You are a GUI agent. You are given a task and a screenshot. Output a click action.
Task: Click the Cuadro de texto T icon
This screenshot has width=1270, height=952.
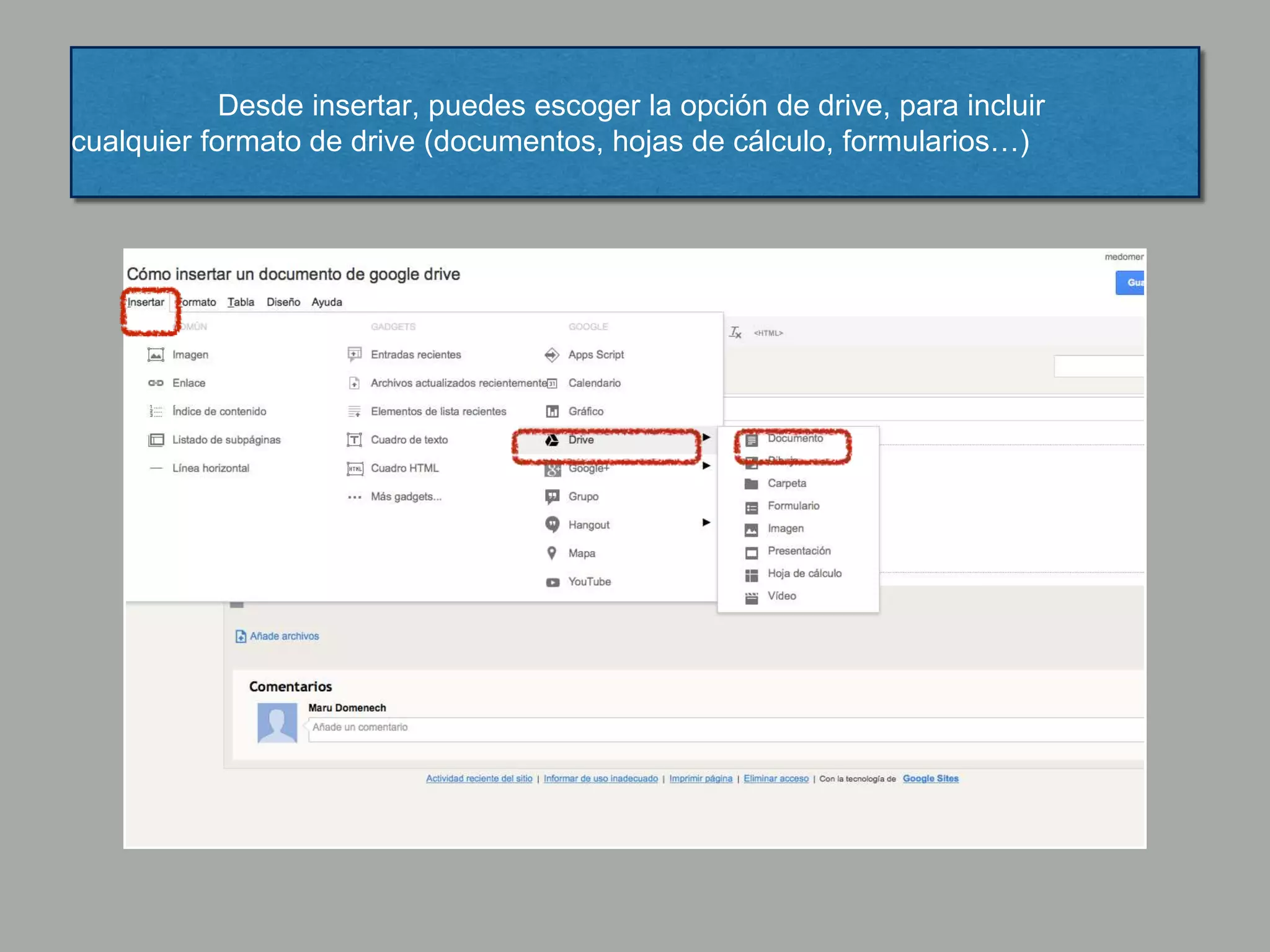point(355,440)
